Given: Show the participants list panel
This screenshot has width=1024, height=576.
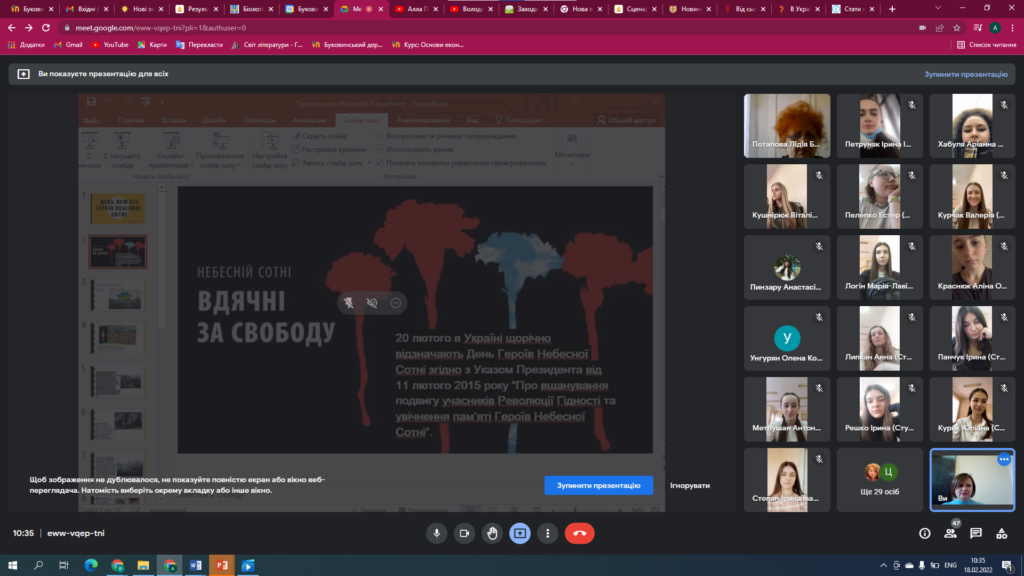Looking at the screenshot, I should 950,533.
